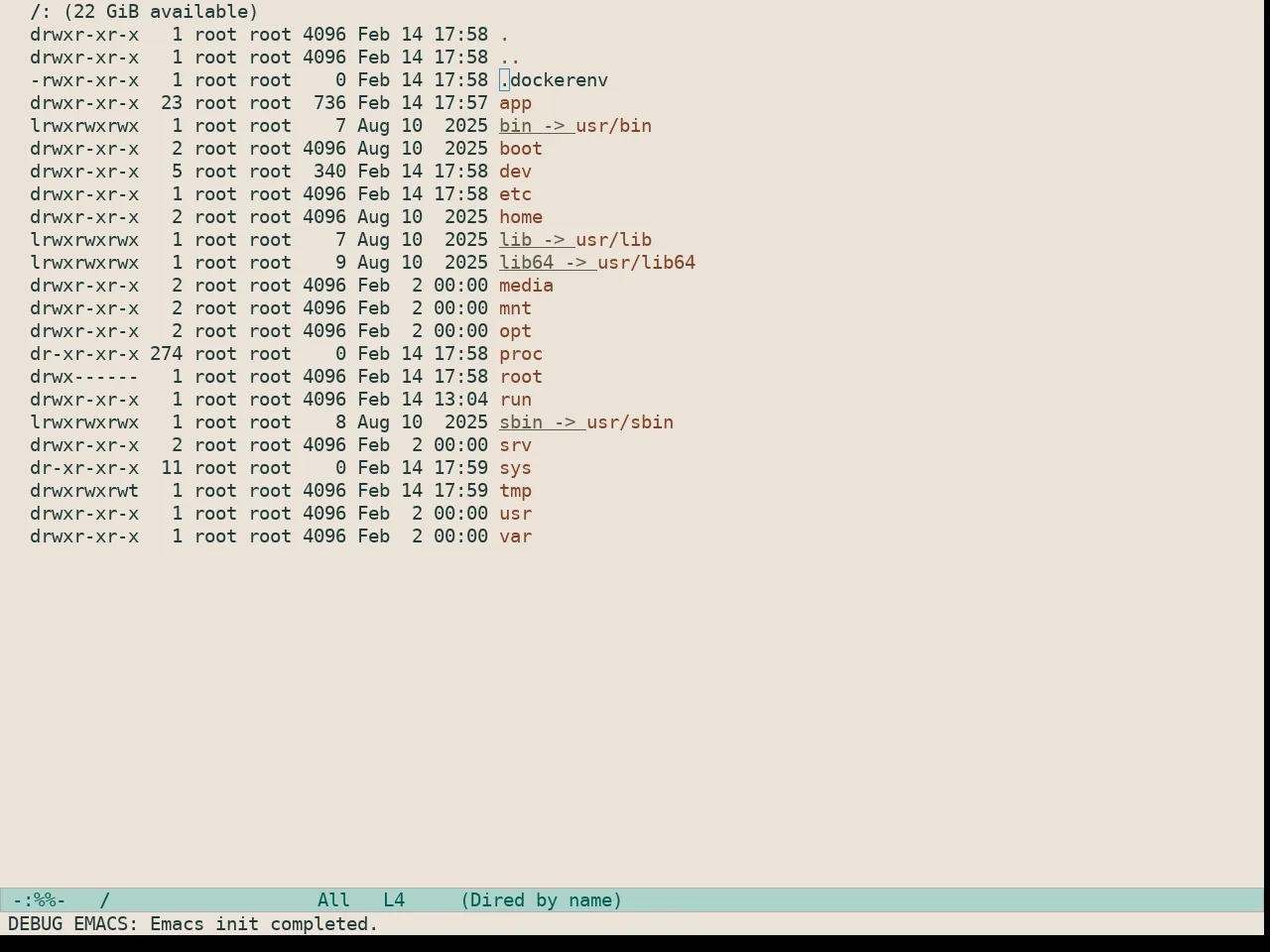This screenshot has width=1270, height=952.
Task: Open the etc directory
Action: coord(515,194)
